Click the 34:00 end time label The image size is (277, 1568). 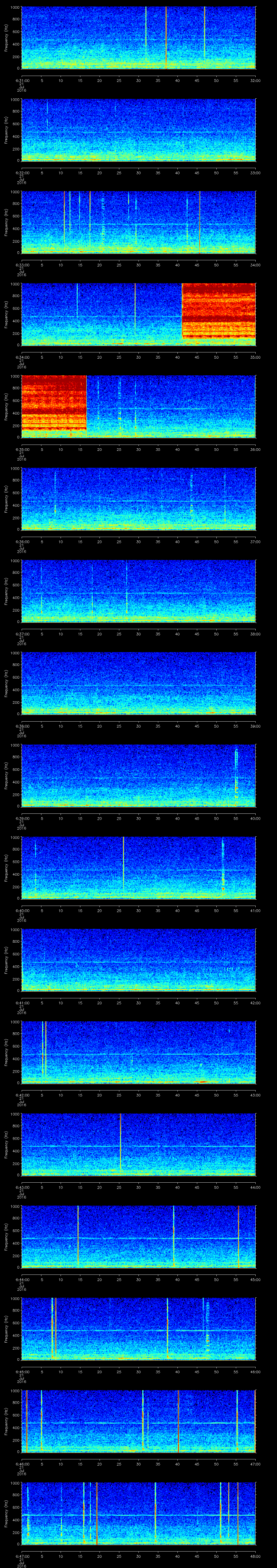[x=255, y=264]
